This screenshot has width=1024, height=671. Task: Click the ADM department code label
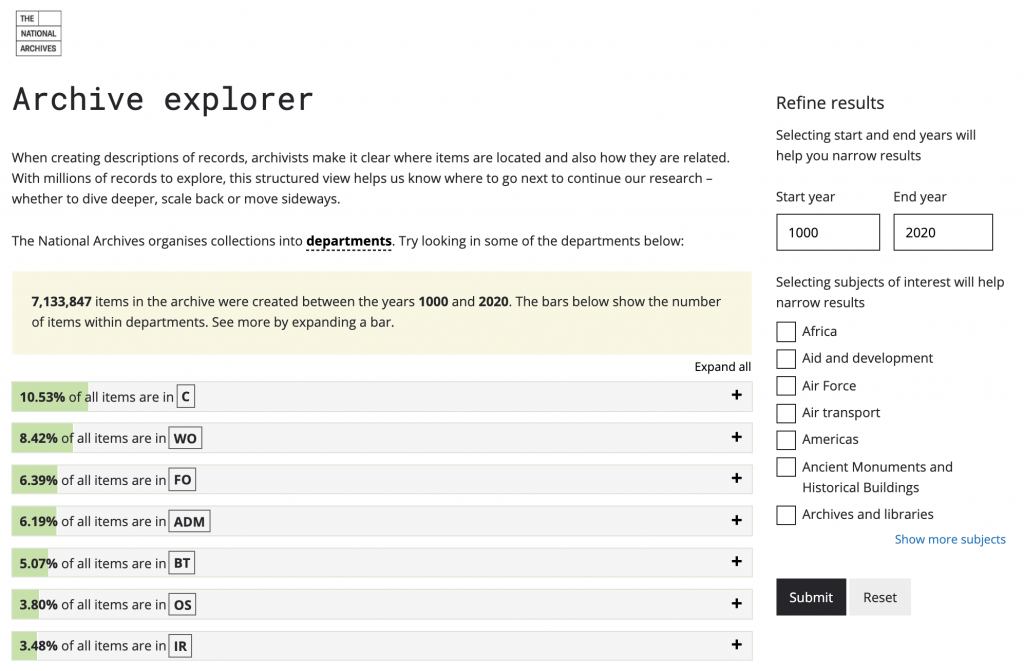coord(189,521)
